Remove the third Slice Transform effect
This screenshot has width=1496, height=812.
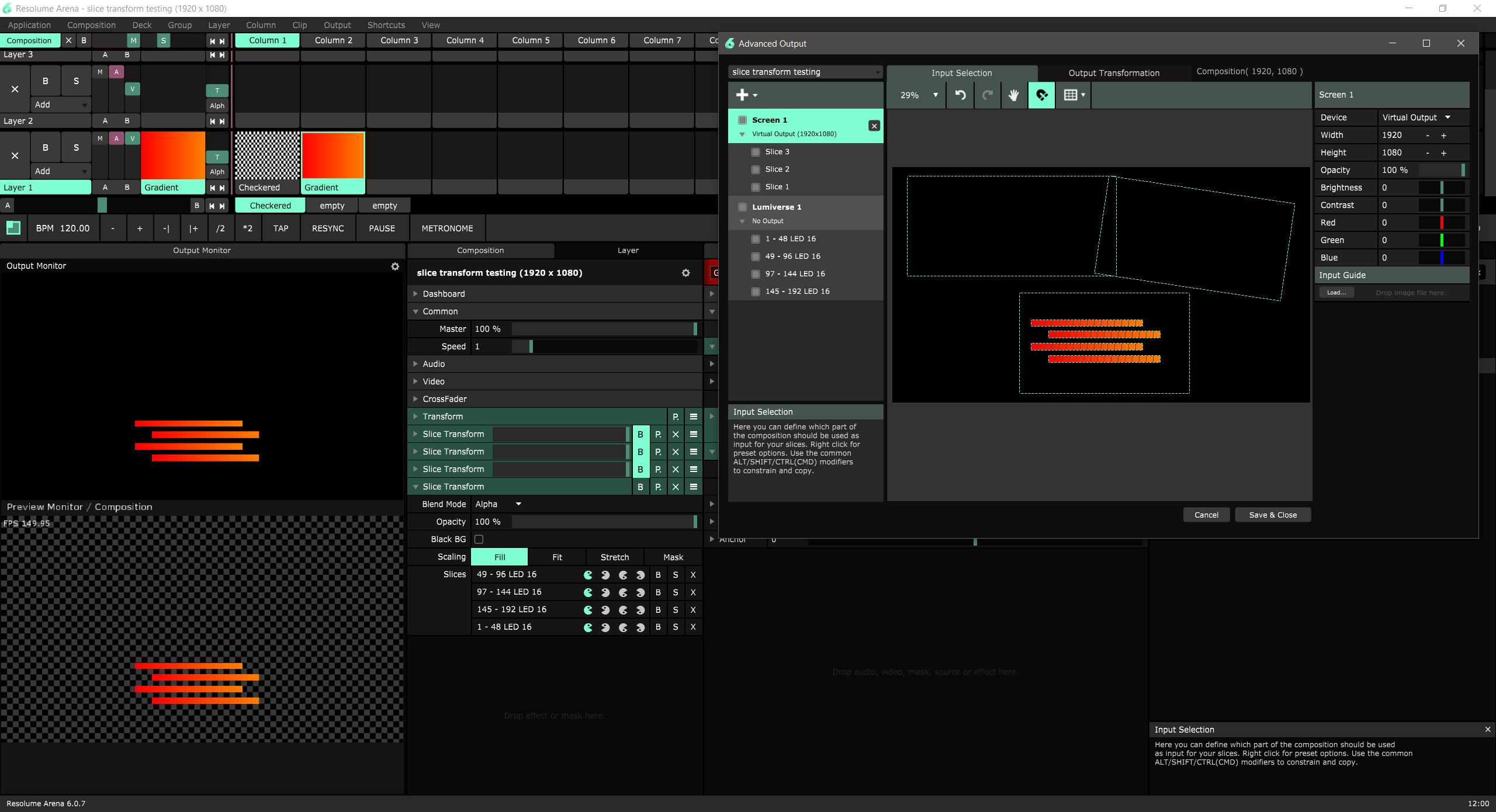coord(676,469)
